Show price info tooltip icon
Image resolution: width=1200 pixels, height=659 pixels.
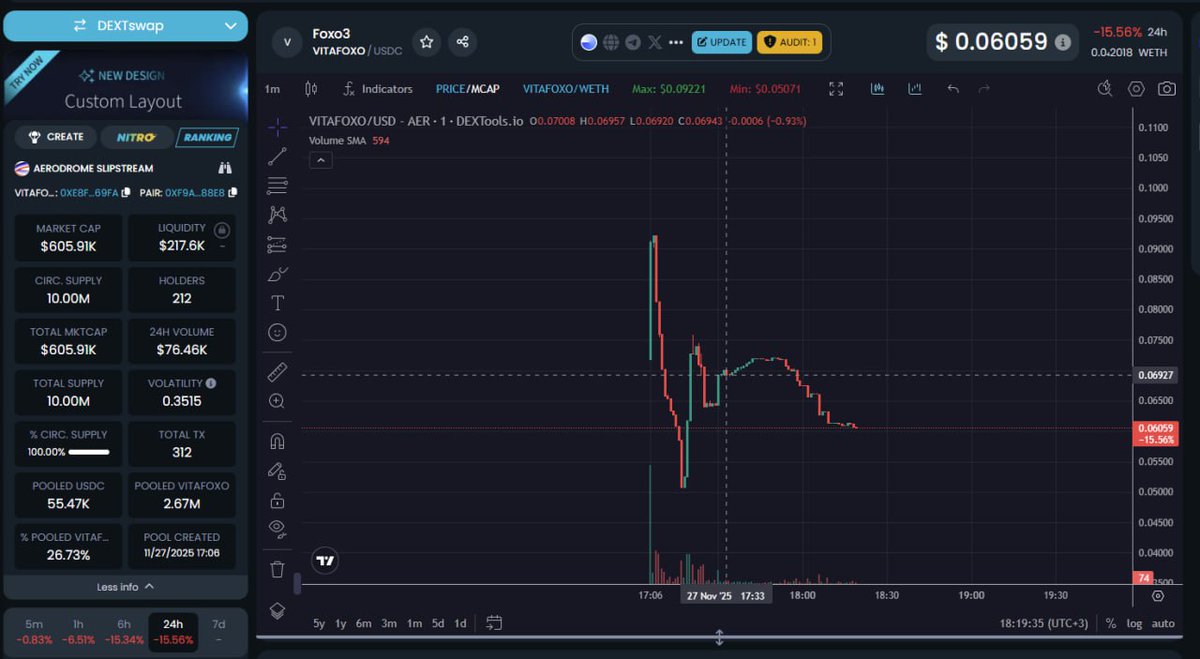click(x=1063, y=43)
